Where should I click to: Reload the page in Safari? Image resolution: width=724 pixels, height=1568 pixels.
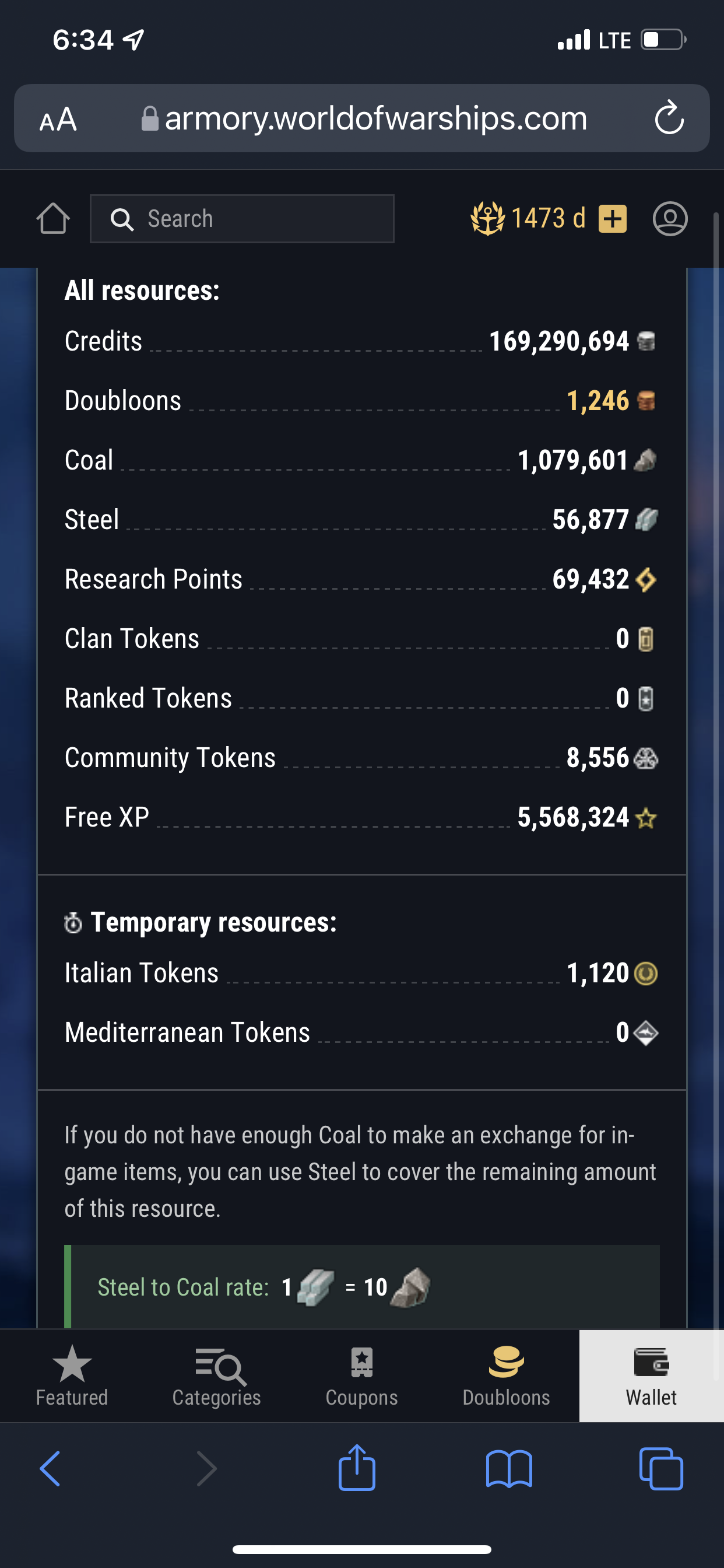[x=669, y=118]
